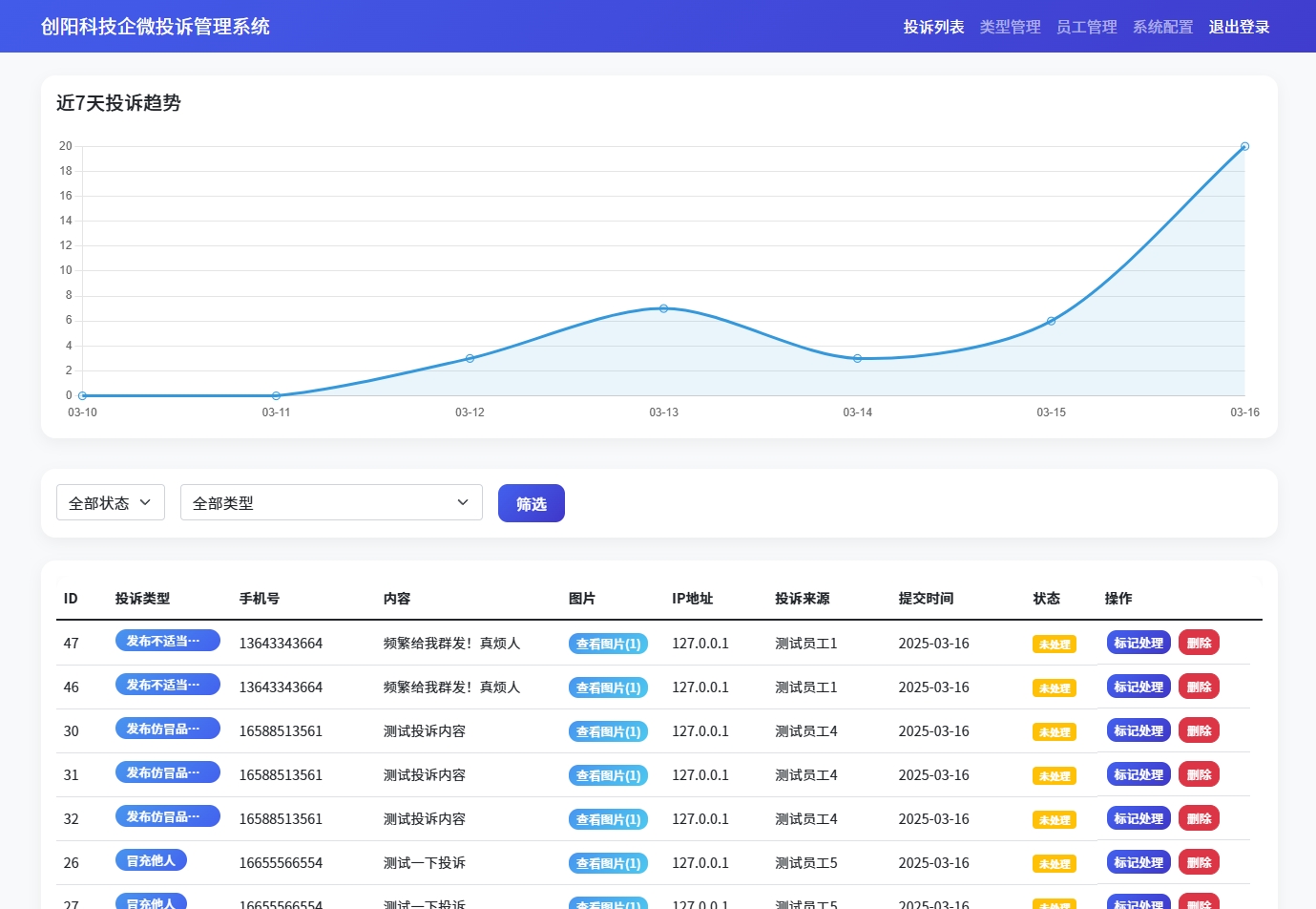Click 标记处理 for complaint ID 47
The height and width of the screenshot is (909, 1316).
point(1138,643)
